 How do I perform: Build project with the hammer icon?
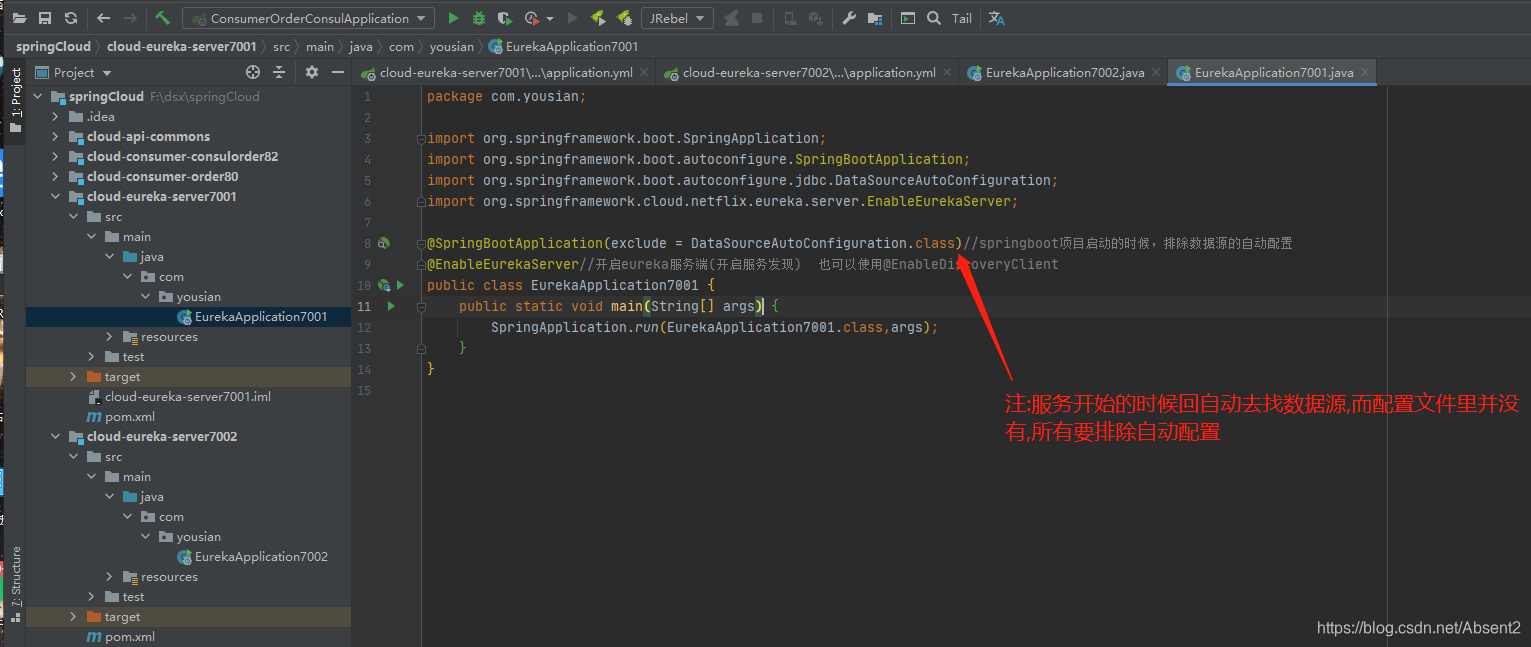162,18
